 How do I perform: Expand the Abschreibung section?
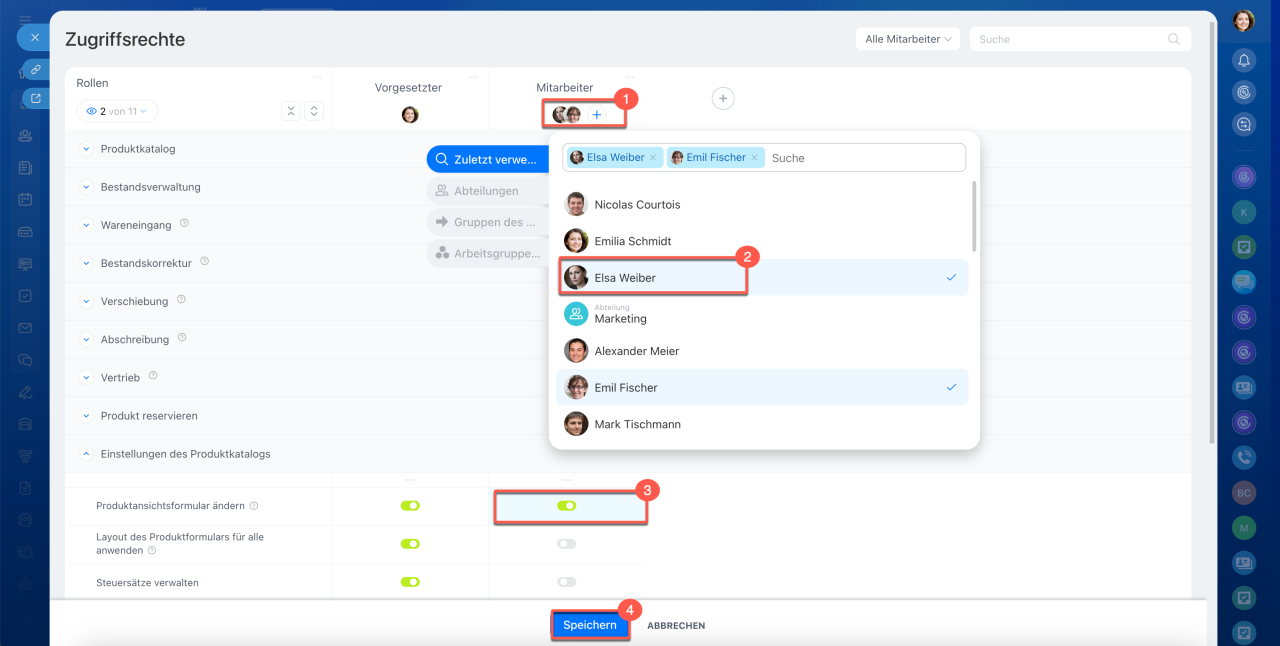pos(86,340)
